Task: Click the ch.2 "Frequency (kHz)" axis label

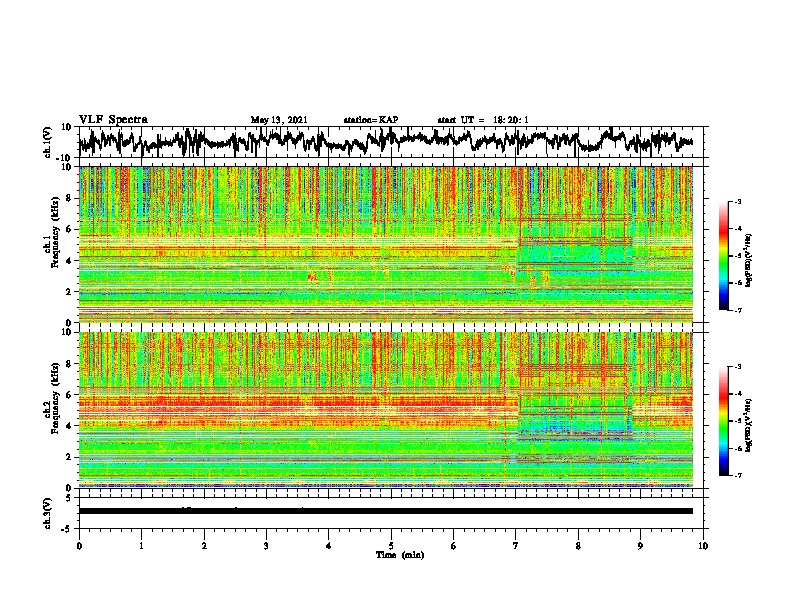Action: tap(56, 397)
